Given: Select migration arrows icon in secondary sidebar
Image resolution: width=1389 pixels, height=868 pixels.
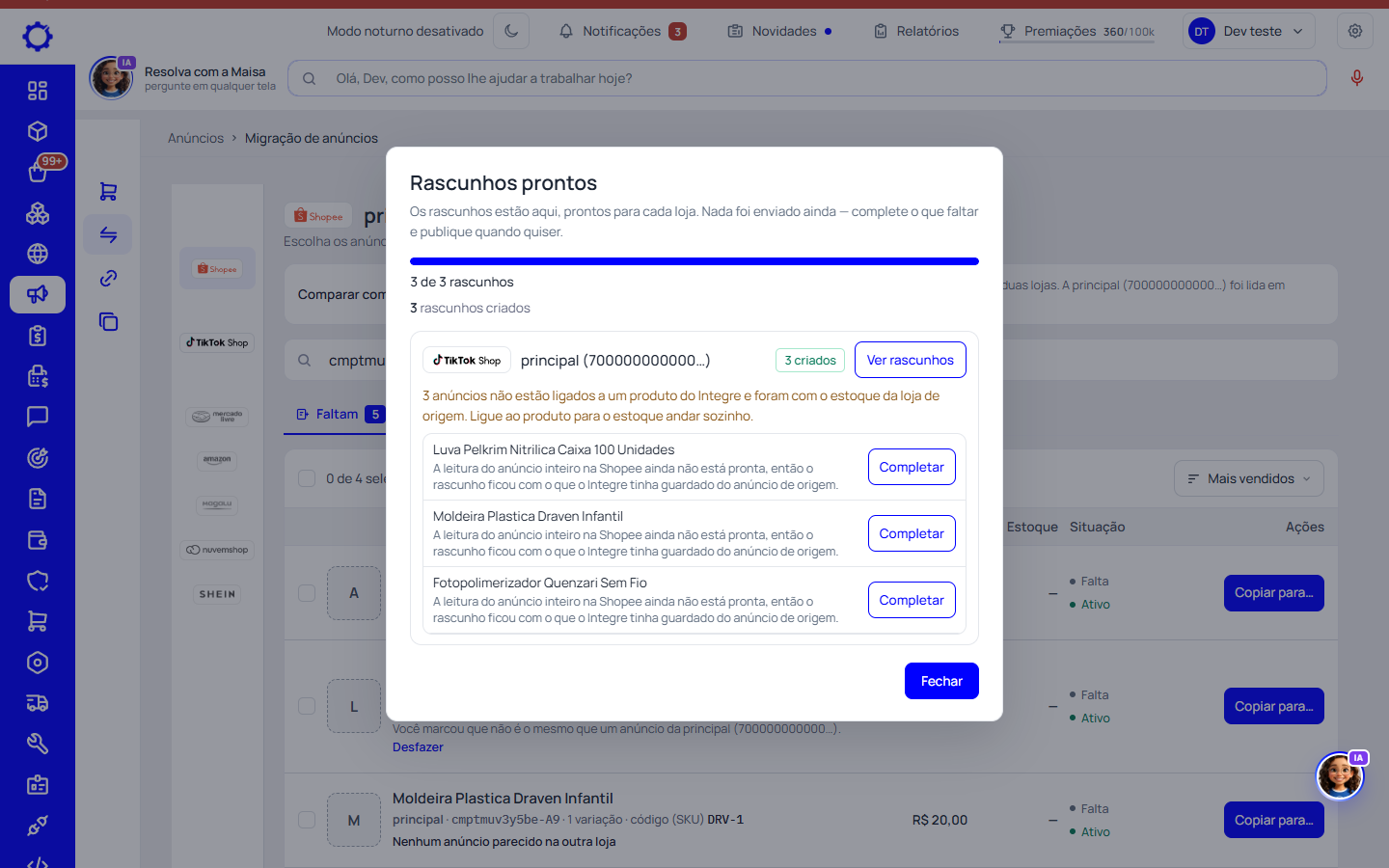Looking at the screenshot, I should [x=108, y=234].
